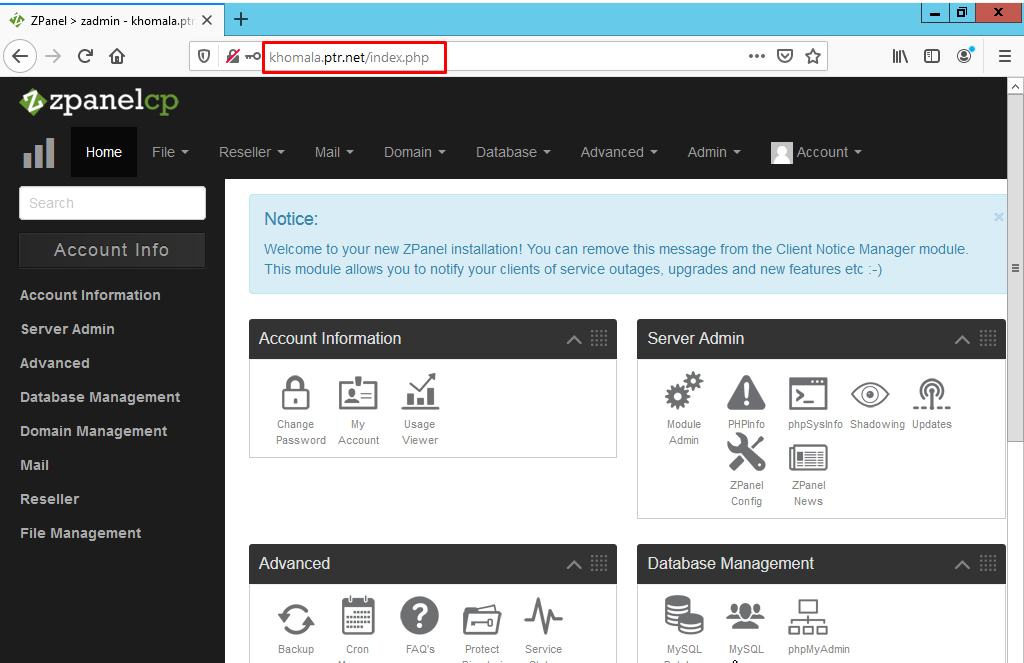
Task: Click the drag-grid handle on Account Information
Action: pos(599,338)
